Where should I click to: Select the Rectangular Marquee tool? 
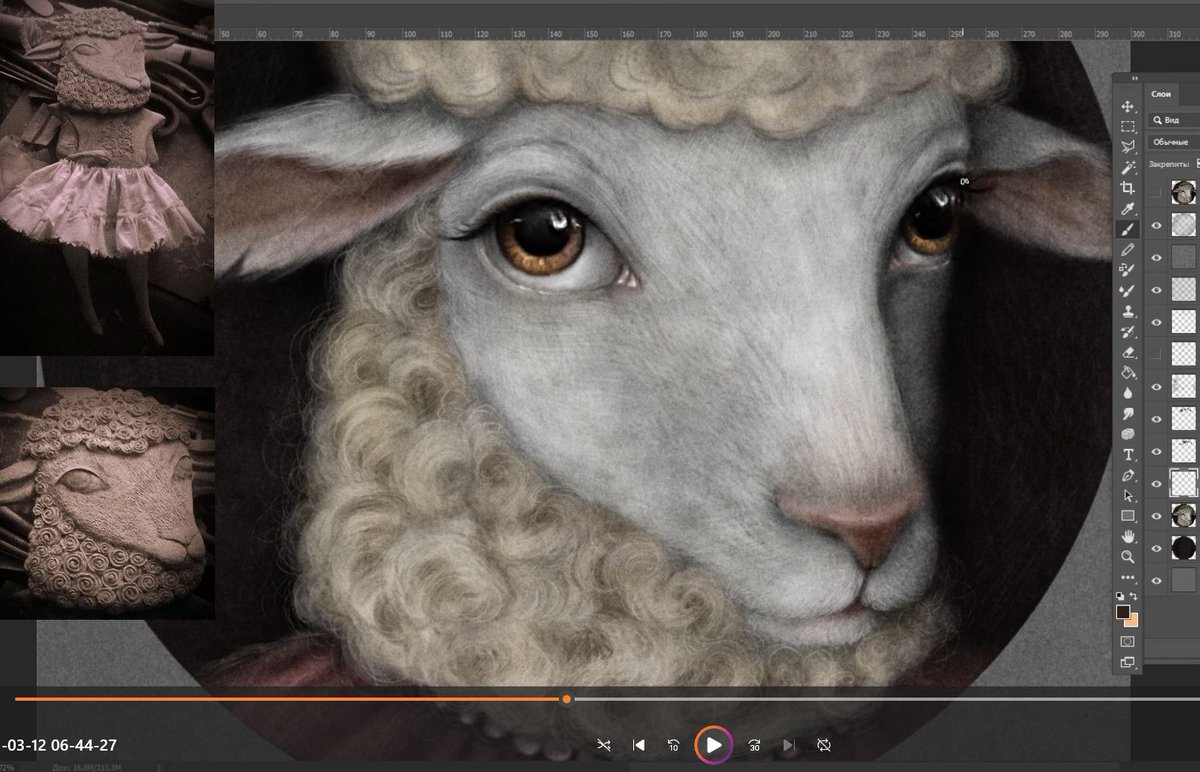[1128, 127]
